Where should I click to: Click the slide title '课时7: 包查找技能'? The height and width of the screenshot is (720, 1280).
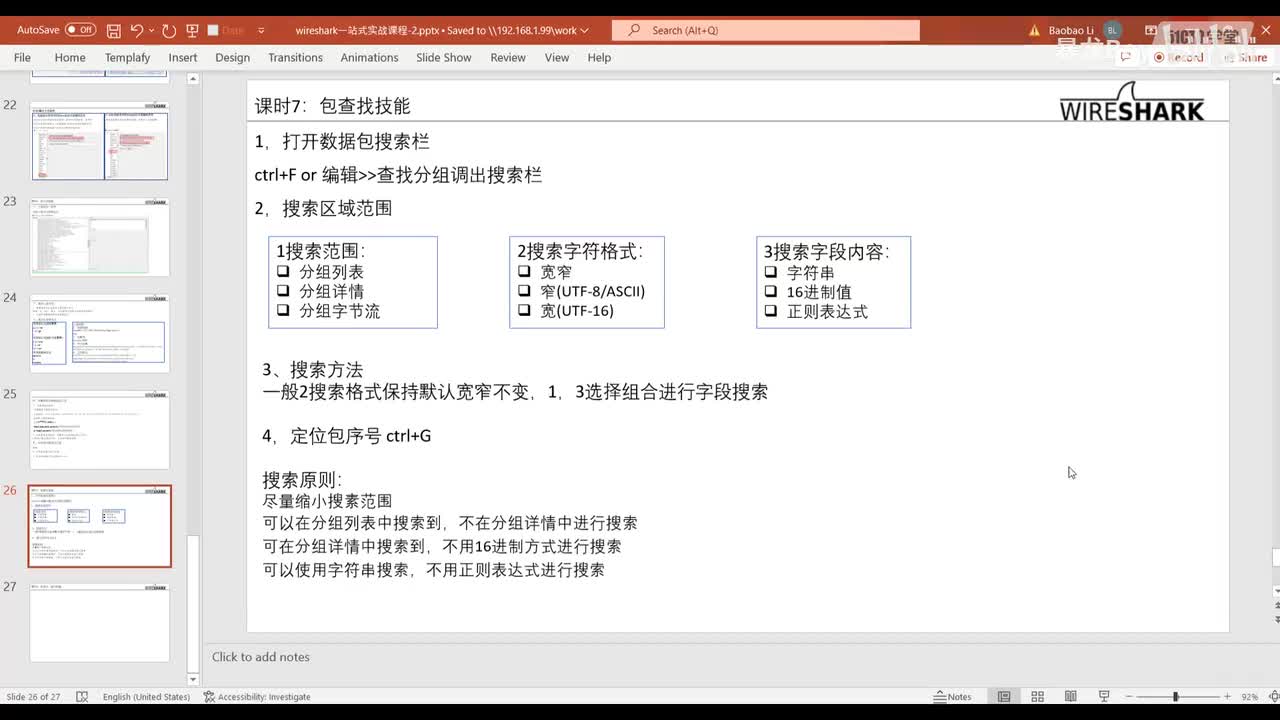tap(332, 106)
